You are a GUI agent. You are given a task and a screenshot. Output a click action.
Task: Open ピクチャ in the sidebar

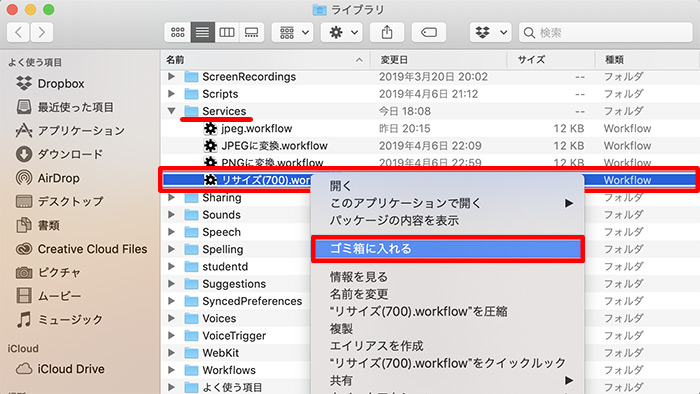(48, 272)
